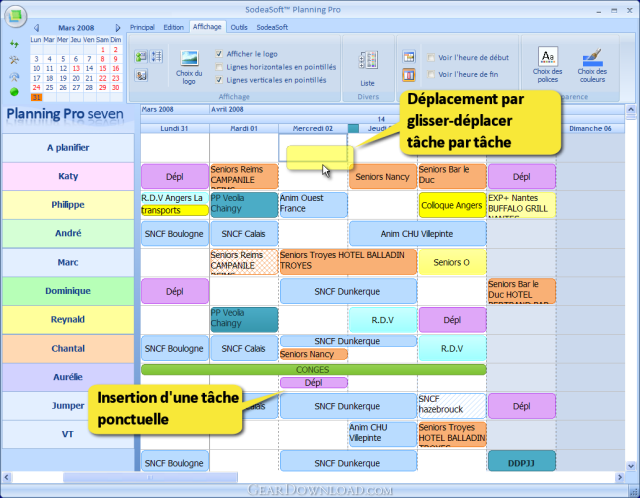The width and height of the screenshot is (640, 498).
Task: Toggle Afficher le logo checkbox
Action: [219, 53]
